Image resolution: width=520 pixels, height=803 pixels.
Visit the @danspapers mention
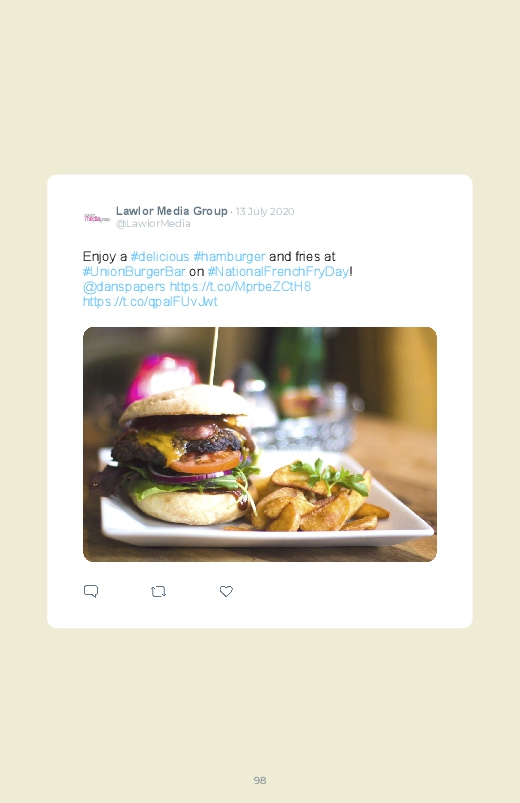pyautogui.click(x=124, y=286)
